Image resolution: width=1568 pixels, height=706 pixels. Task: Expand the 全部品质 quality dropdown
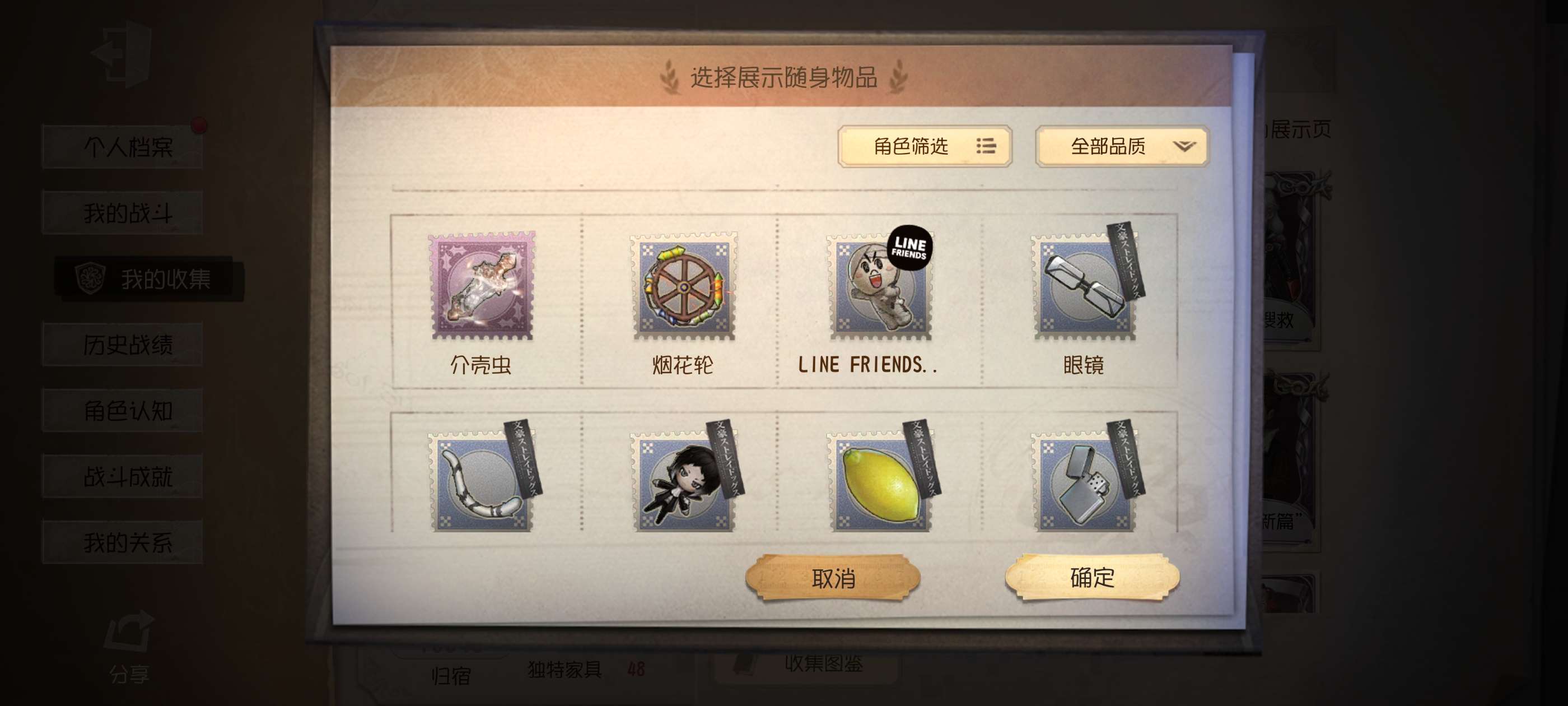pyautogui.click(x=1122, y=146)
